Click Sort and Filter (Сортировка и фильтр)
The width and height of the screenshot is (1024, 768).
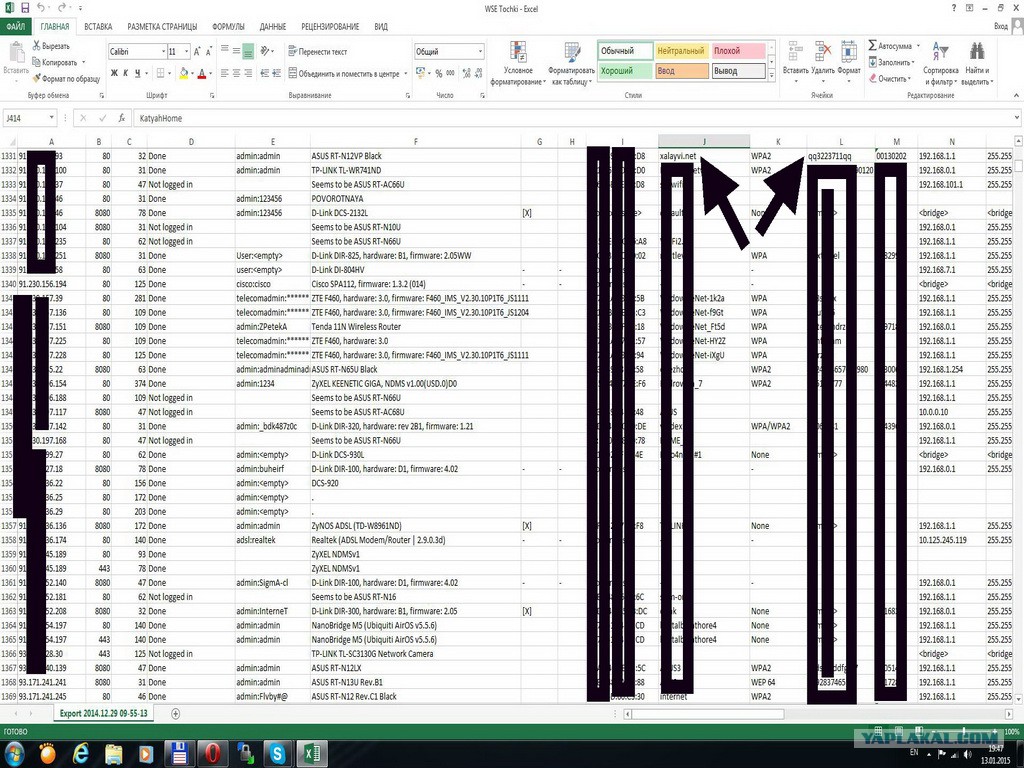tap(940, 63)
